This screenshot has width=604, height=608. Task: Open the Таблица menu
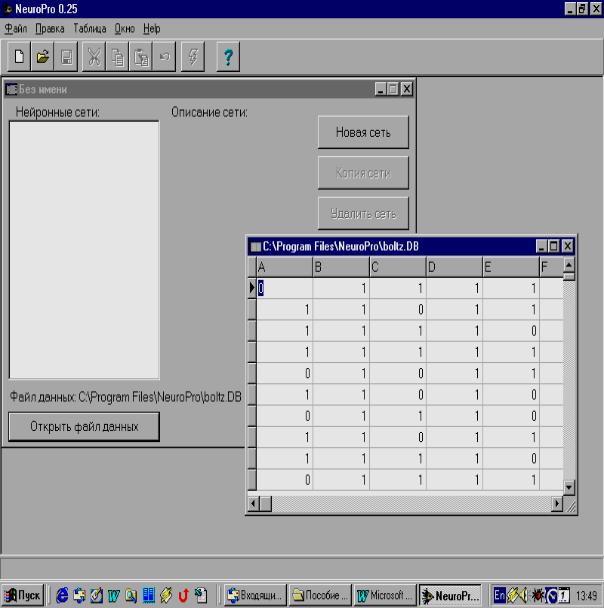(x=90, y=29)
